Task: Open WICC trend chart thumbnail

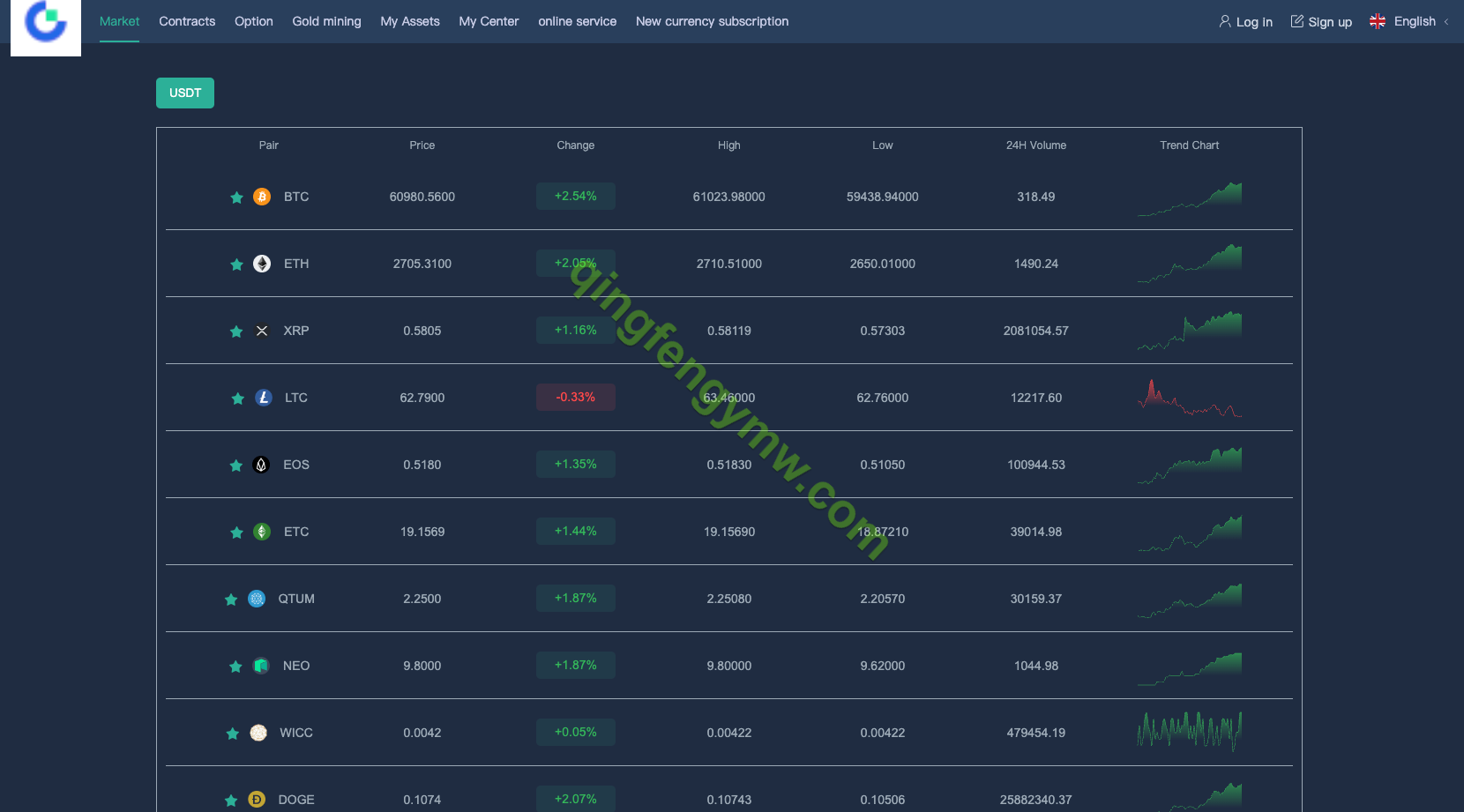Action: coord(1190,730)
